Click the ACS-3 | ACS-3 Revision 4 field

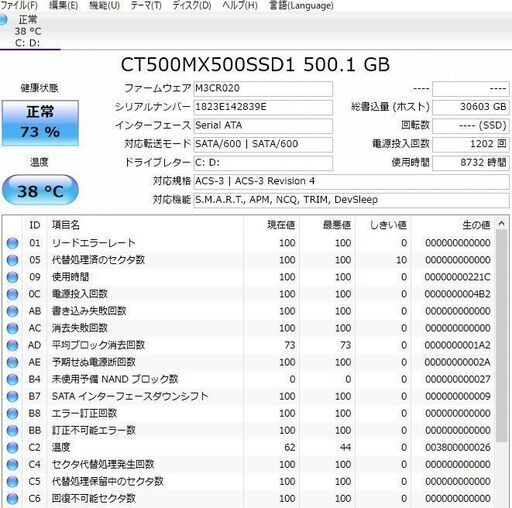click(x=351, y=182)
